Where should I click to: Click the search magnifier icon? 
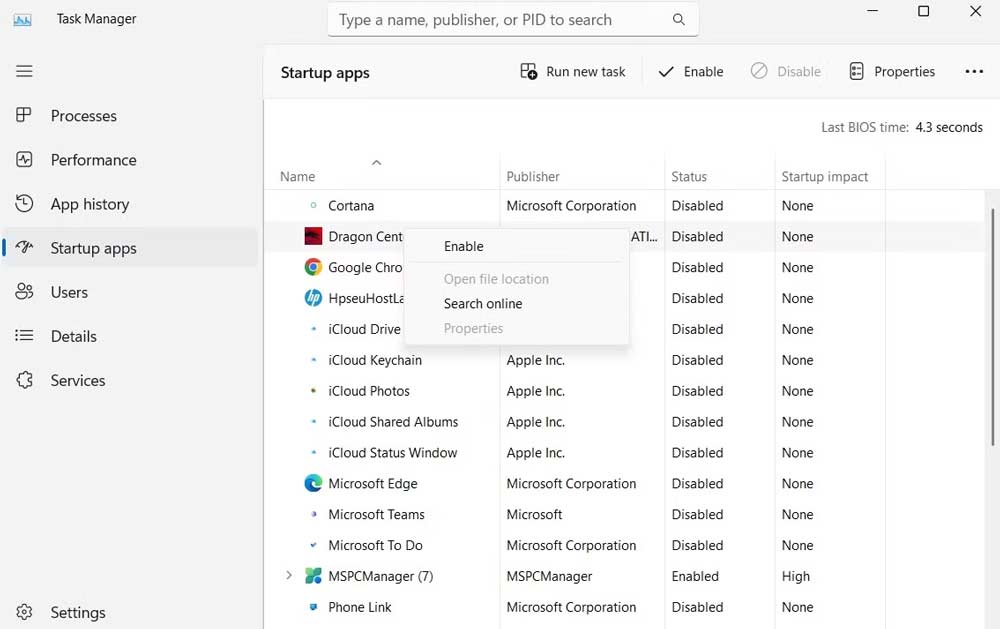coord(679,19)
